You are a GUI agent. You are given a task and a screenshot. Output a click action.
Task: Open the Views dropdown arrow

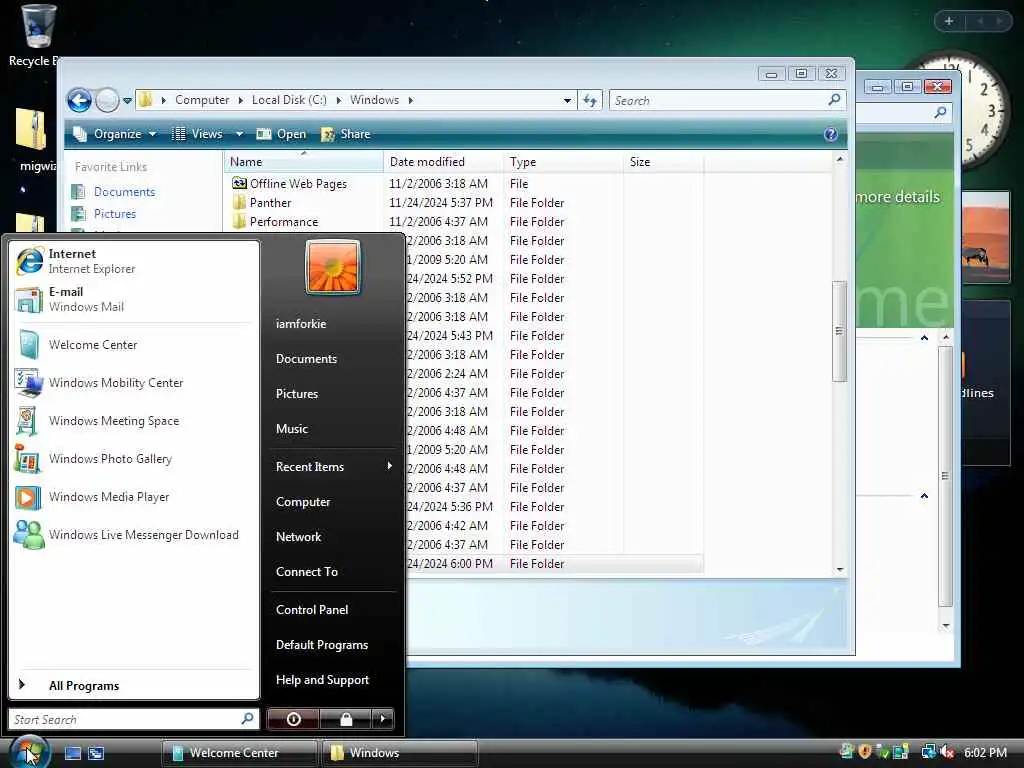[240, 134]
